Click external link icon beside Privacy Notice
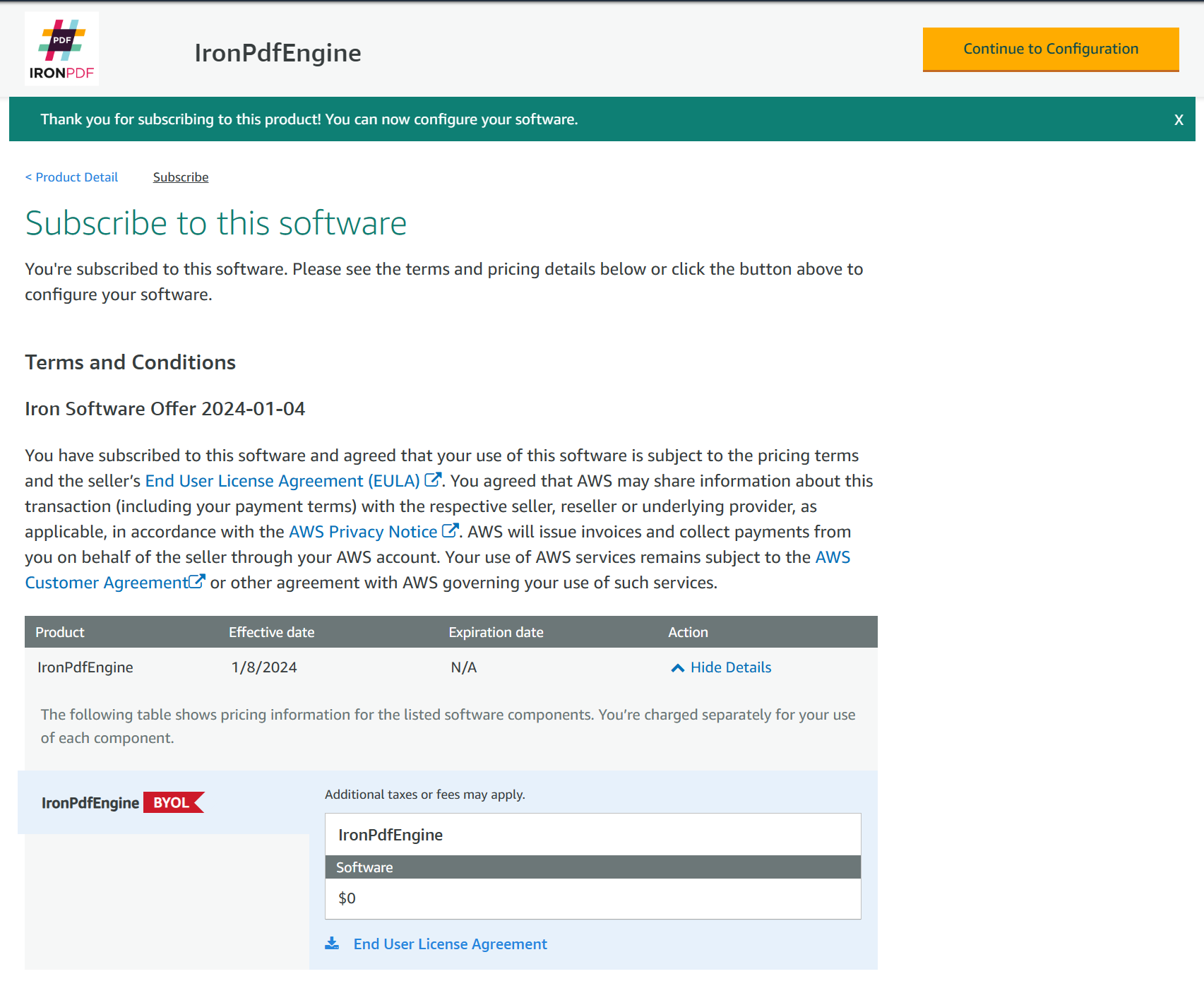 450,530
